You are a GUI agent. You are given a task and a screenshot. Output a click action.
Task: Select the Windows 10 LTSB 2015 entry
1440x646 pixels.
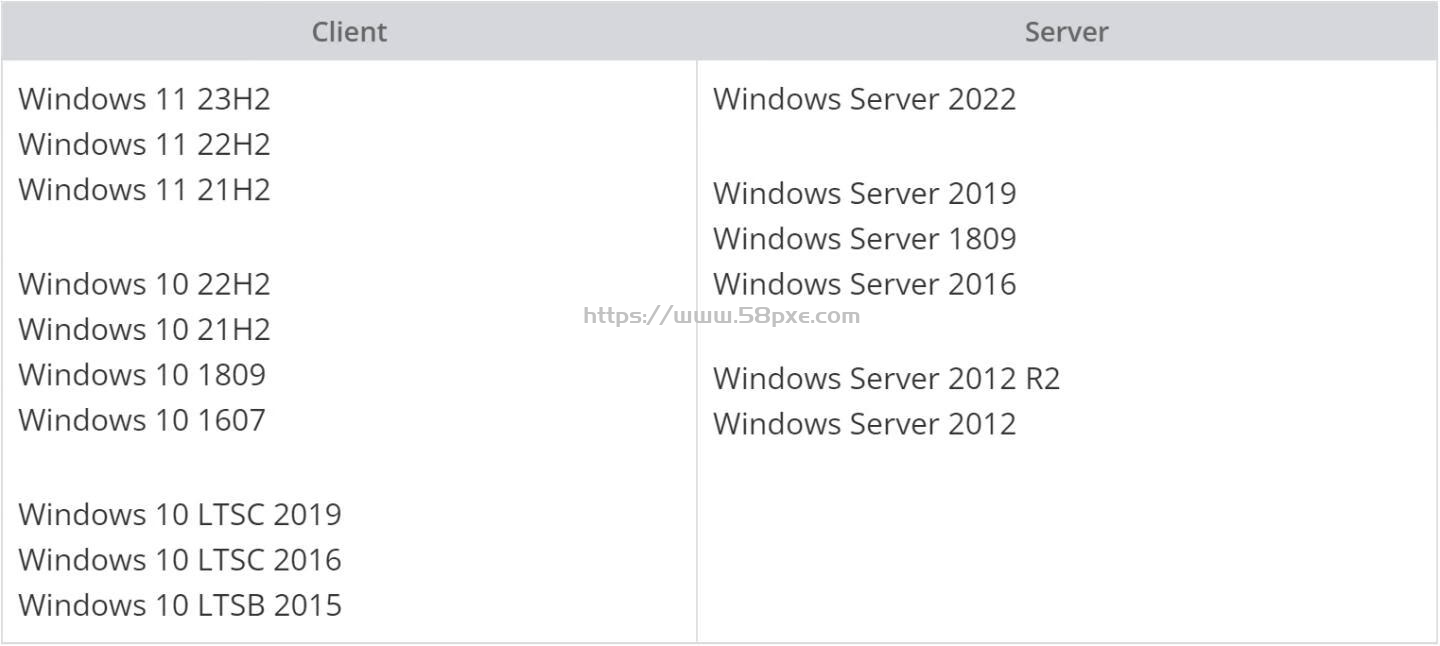pos(180,605)
